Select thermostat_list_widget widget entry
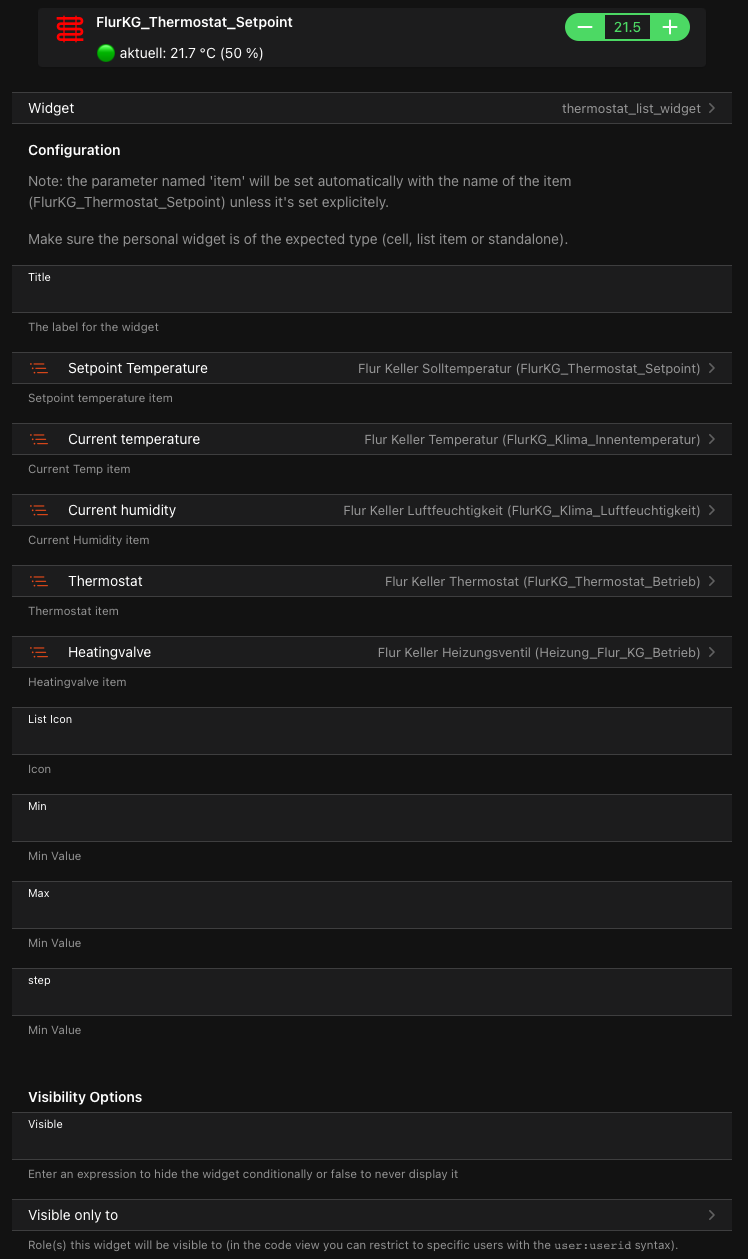The image size is (748, 1259). (x=631, y=108)
